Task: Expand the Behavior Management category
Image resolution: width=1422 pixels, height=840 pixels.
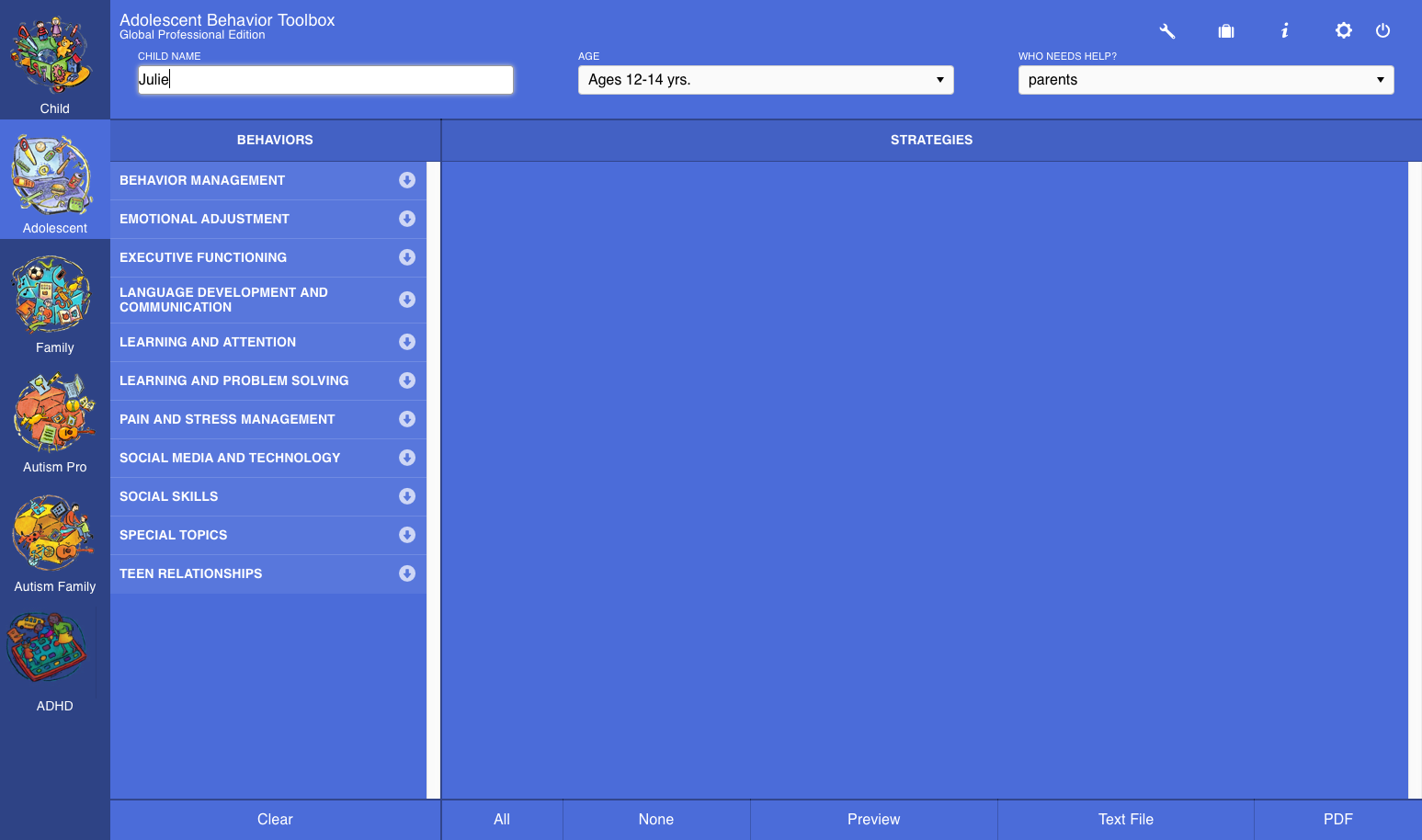Action: coord(407,180)
